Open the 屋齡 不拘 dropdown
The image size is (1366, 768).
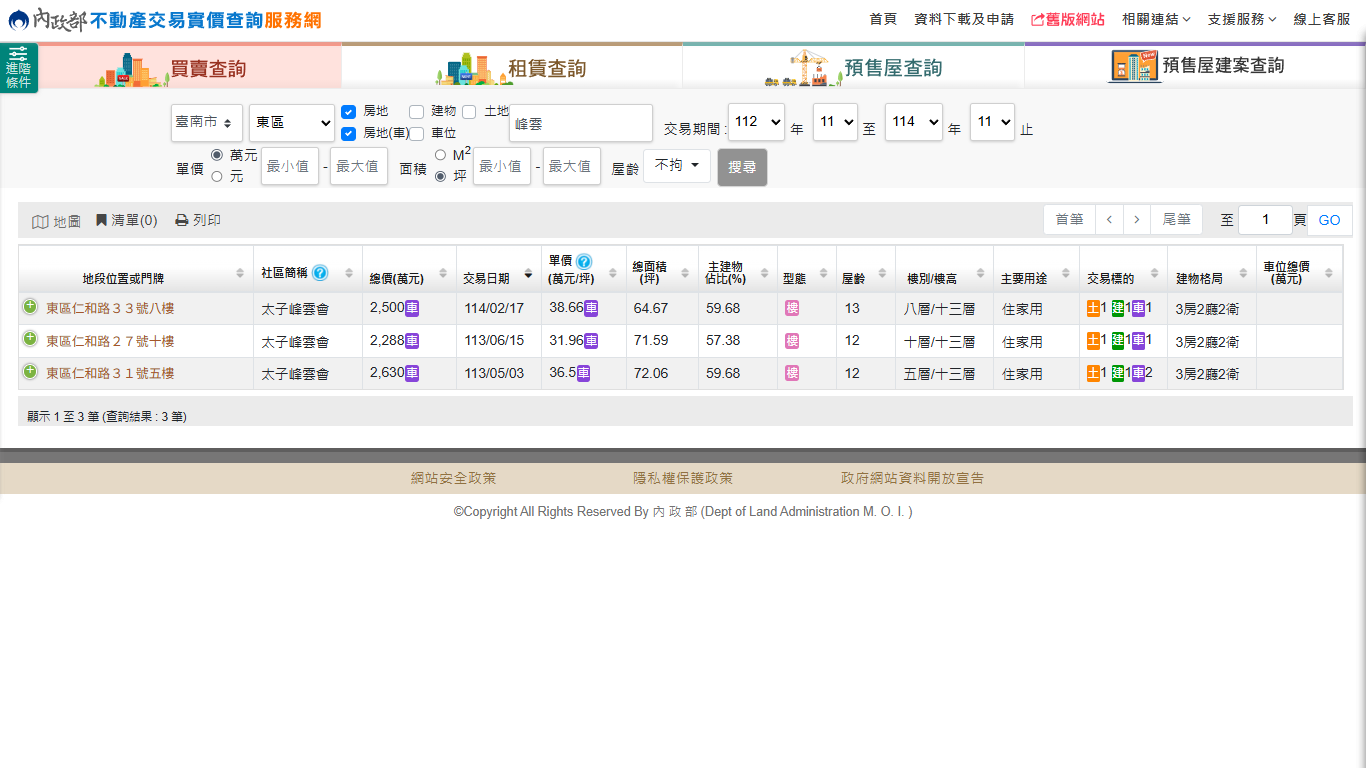[677, 166]
